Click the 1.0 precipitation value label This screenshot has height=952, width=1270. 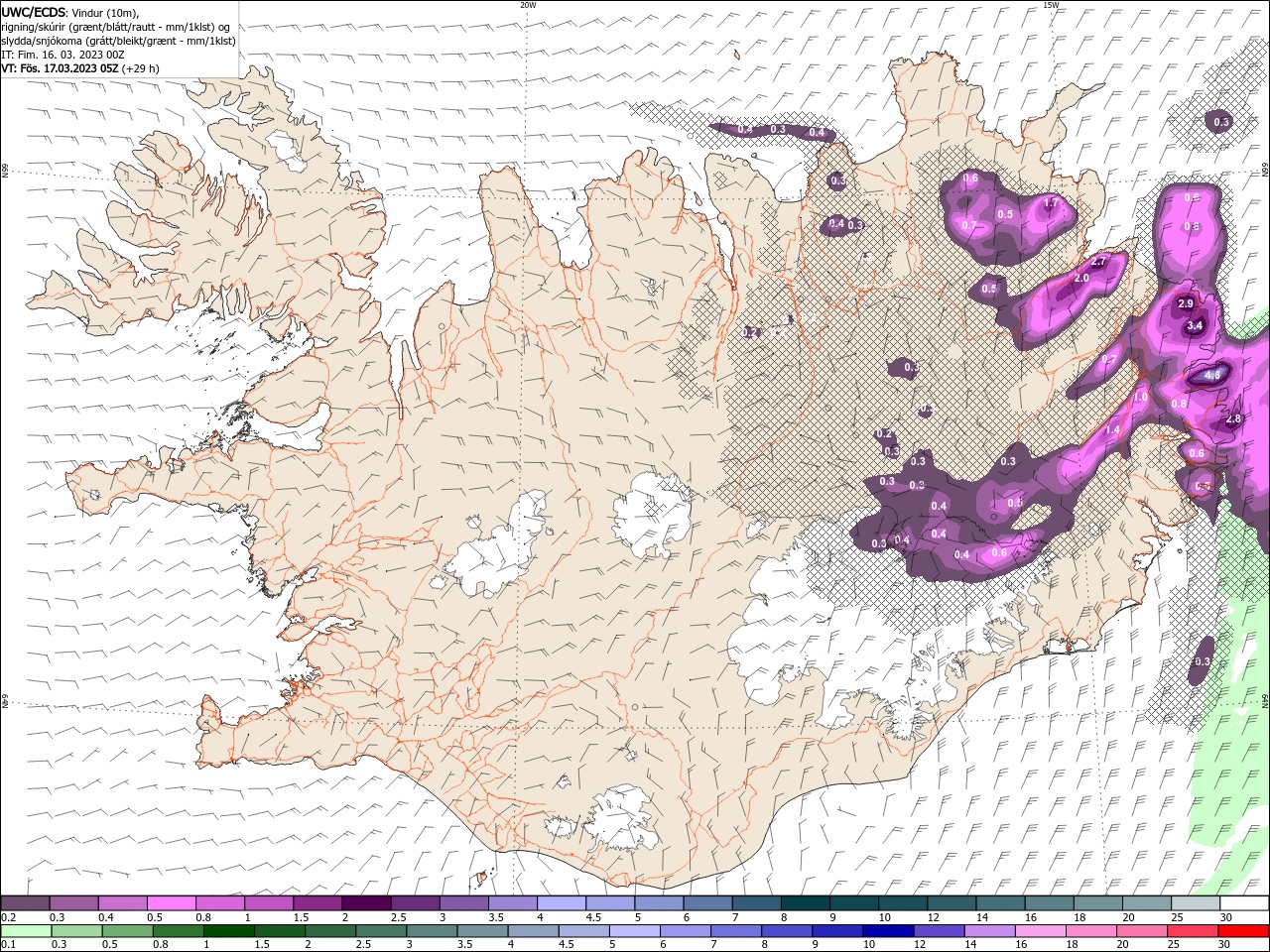tap(1141, 397)
